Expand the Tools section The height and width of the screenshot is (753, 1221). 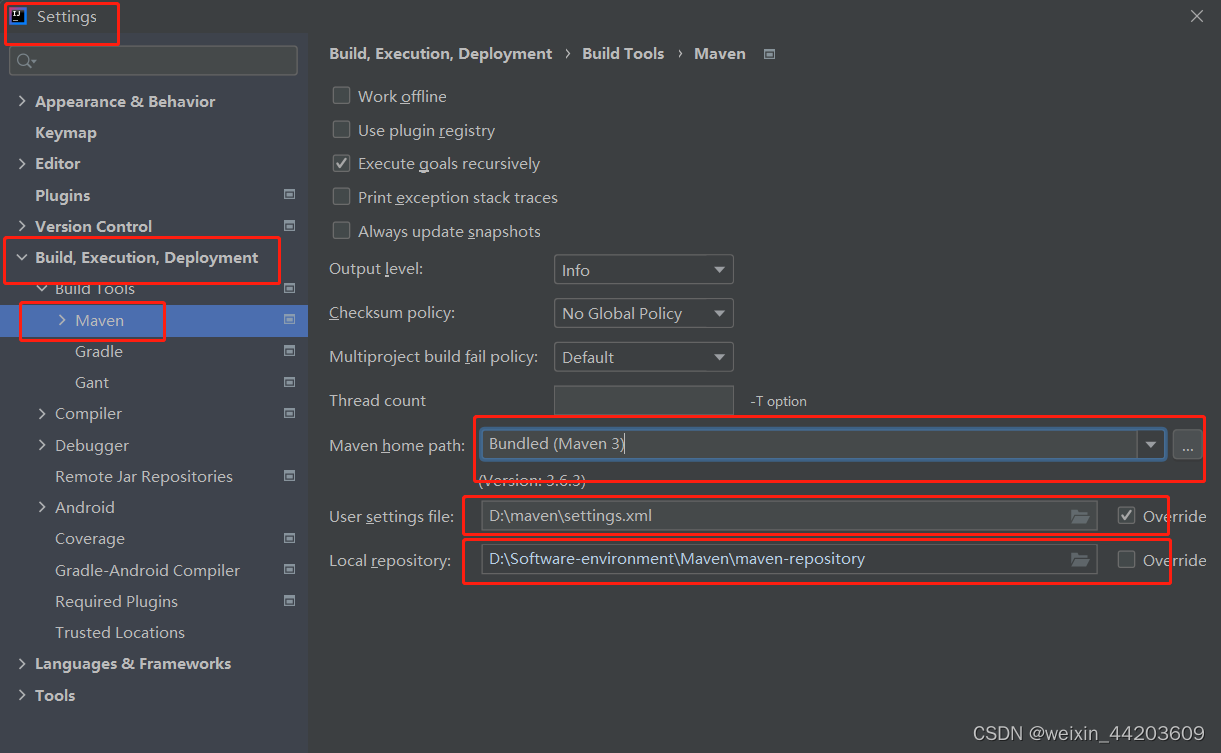click(22, 695)
